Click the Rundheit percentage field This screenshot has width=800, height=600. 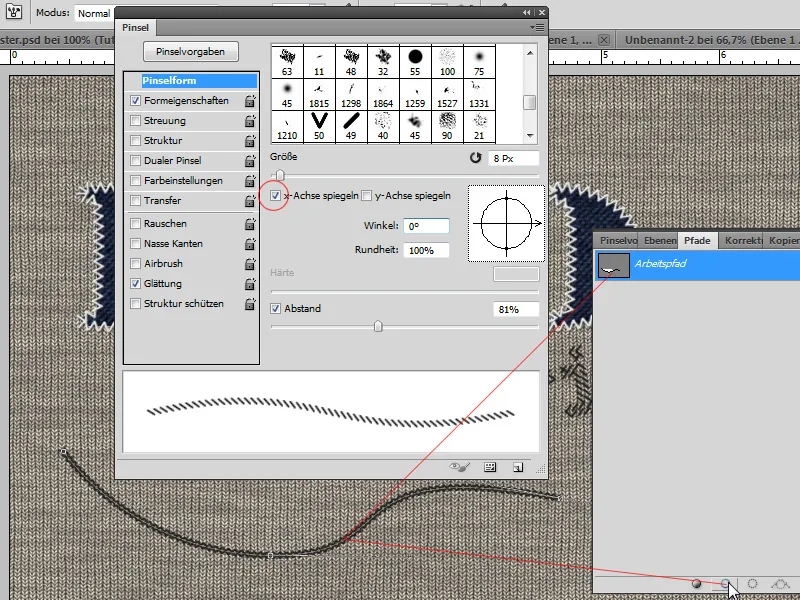tap(427, 250)
